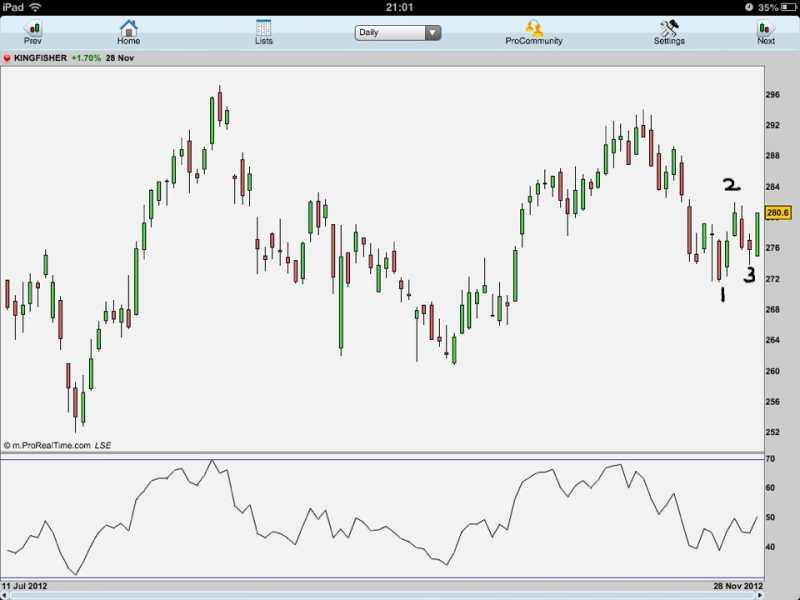Click the dropdown arrow next to Daily
The height and width of the screenshot is (600, 800).
click(x=432, y=32)
